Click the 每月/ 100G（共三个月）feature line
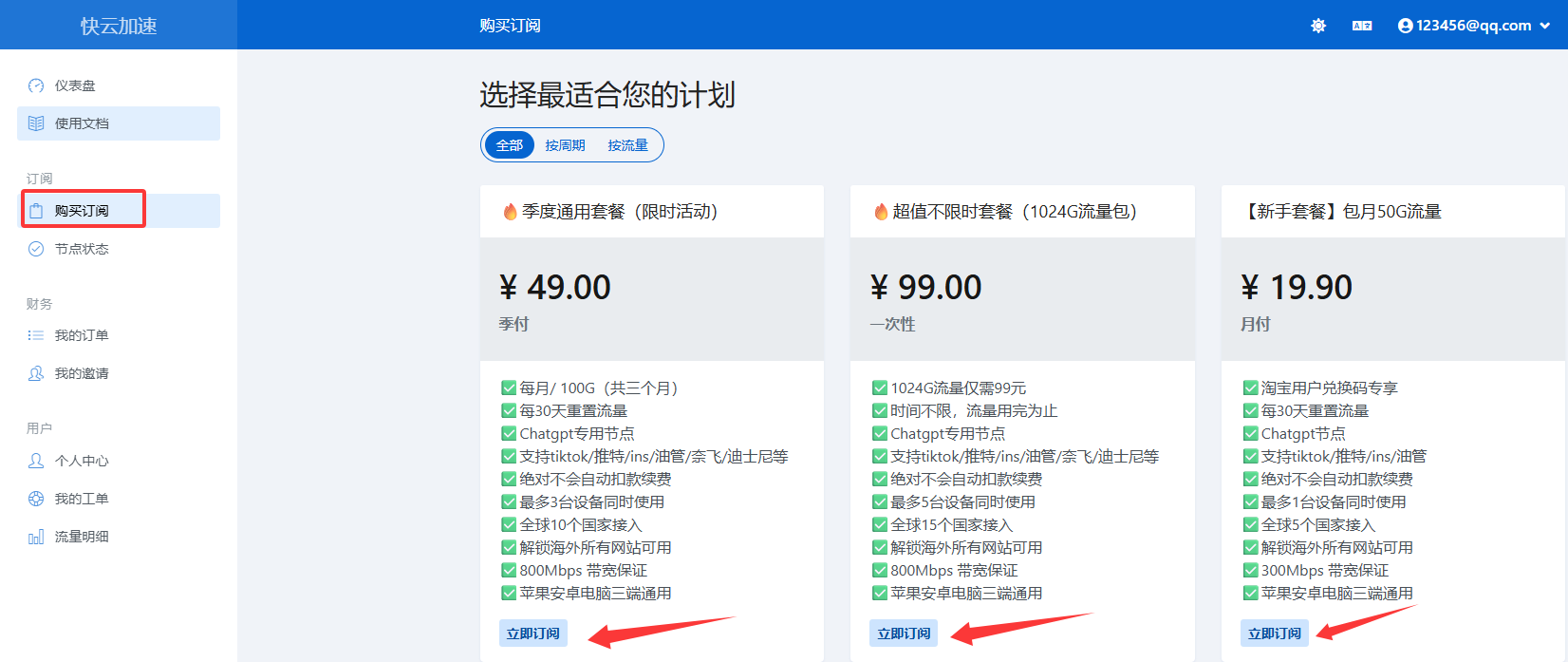Viewport: 1568px width, 662px height. [589, 388]
